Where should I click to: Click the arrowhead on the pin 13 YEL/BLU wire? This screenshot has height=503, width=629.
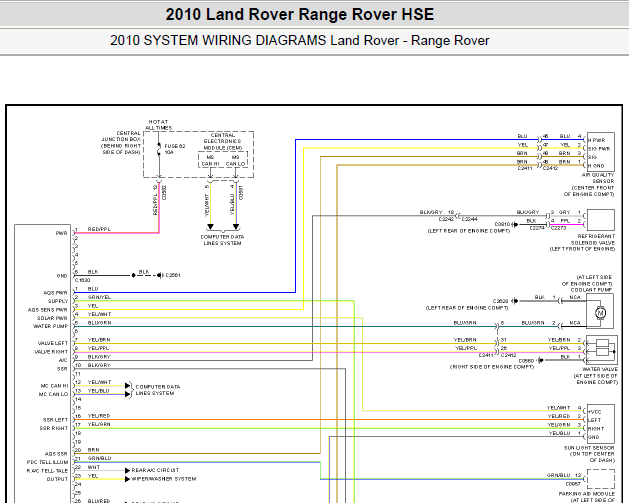point(128,394)
